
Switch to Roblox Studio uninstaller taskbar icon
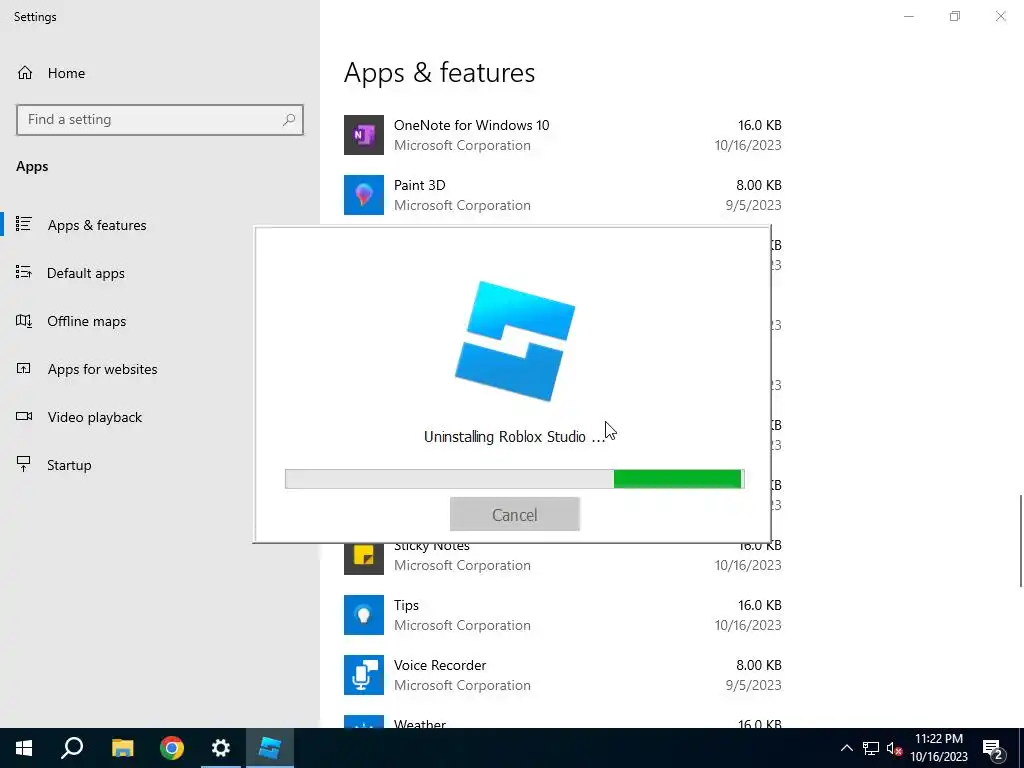(x=270, y=748)
